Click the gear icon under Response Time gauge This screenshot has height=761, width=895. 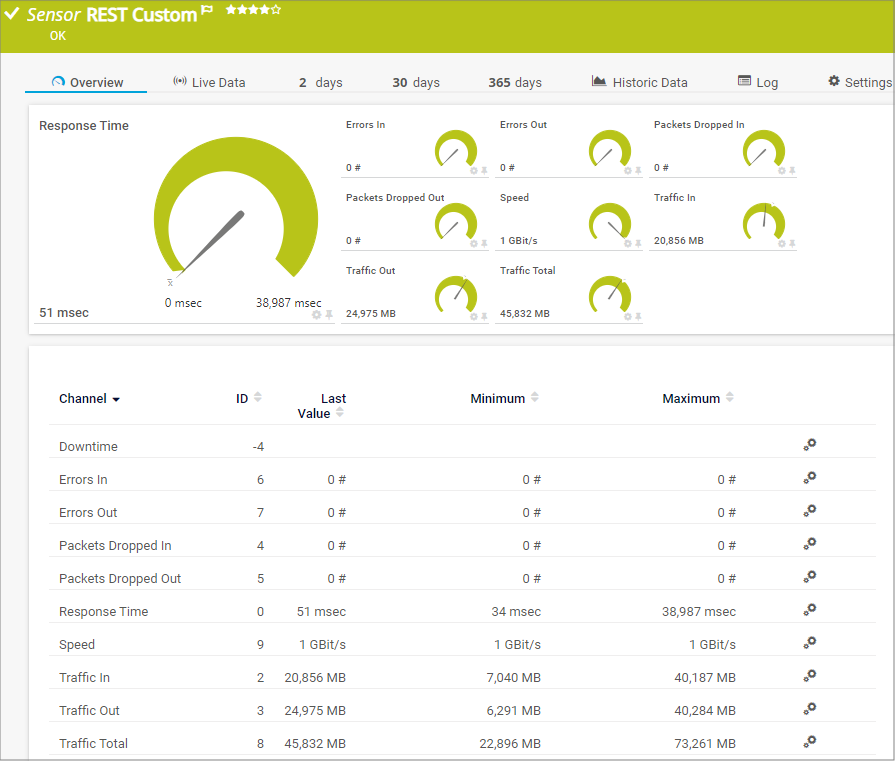click(317, 315)
